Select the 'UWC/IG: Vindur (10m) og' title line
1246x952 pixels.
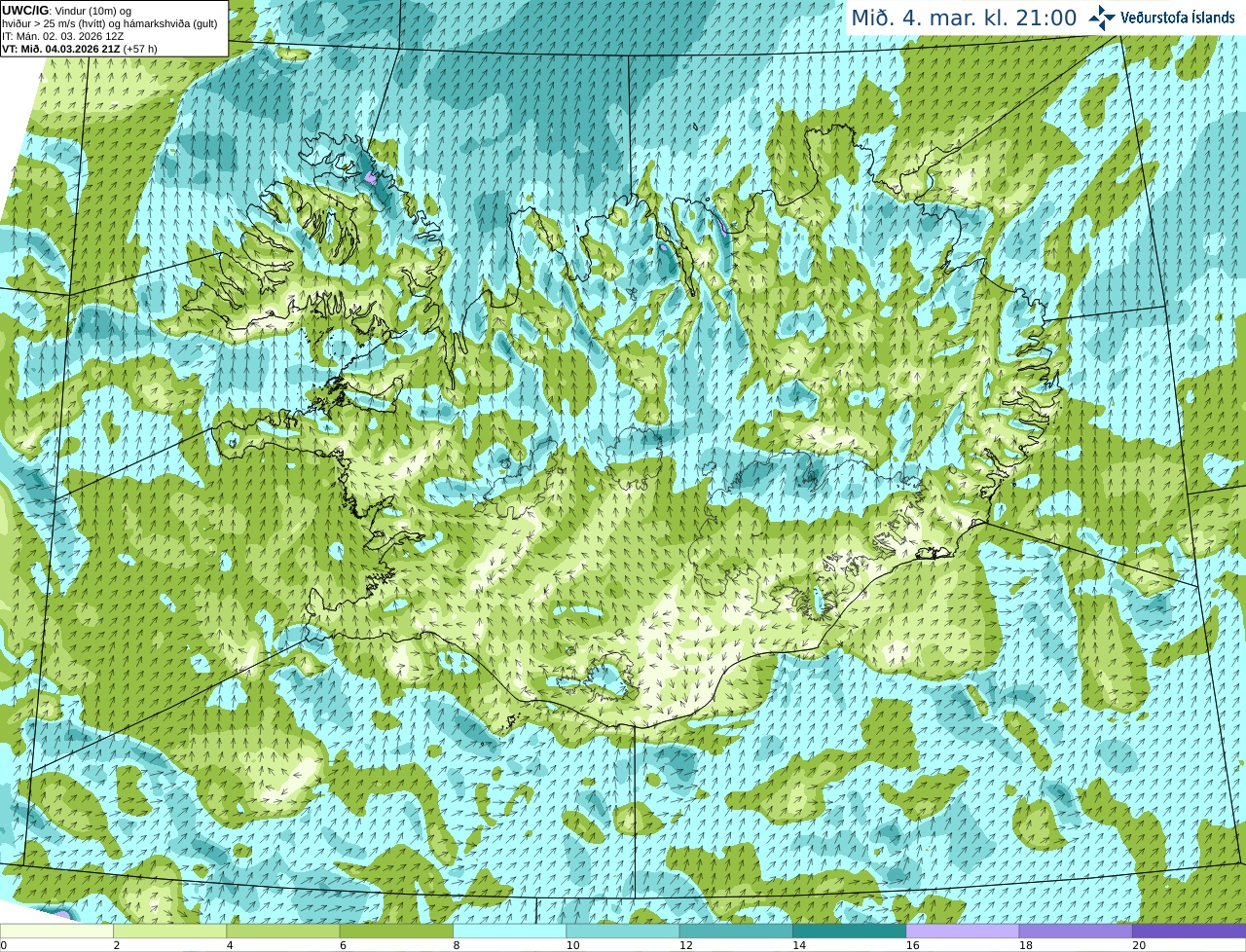pyautogui.click(x=67, y=10)
